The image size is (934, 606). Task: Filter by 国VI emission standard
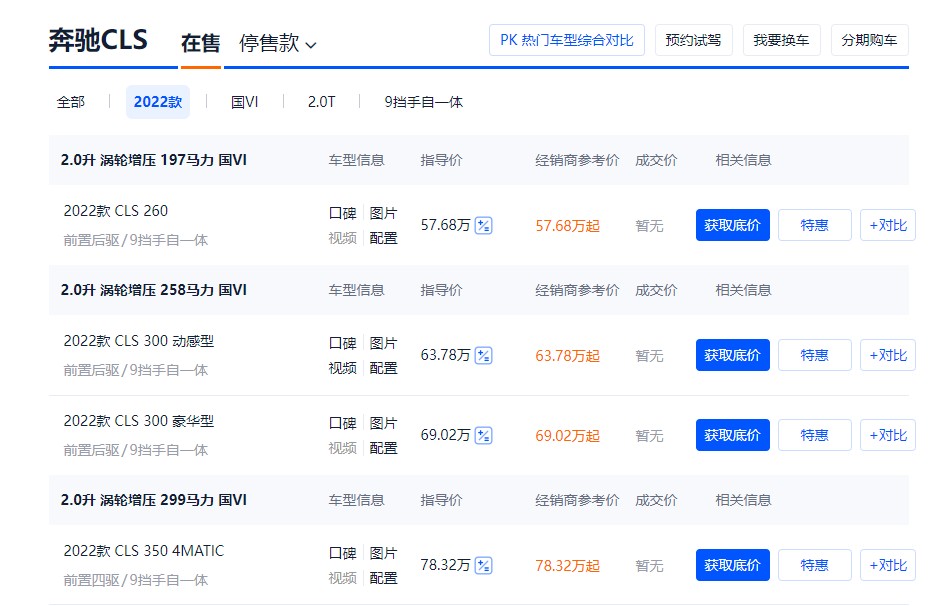(x=245, y=102)
